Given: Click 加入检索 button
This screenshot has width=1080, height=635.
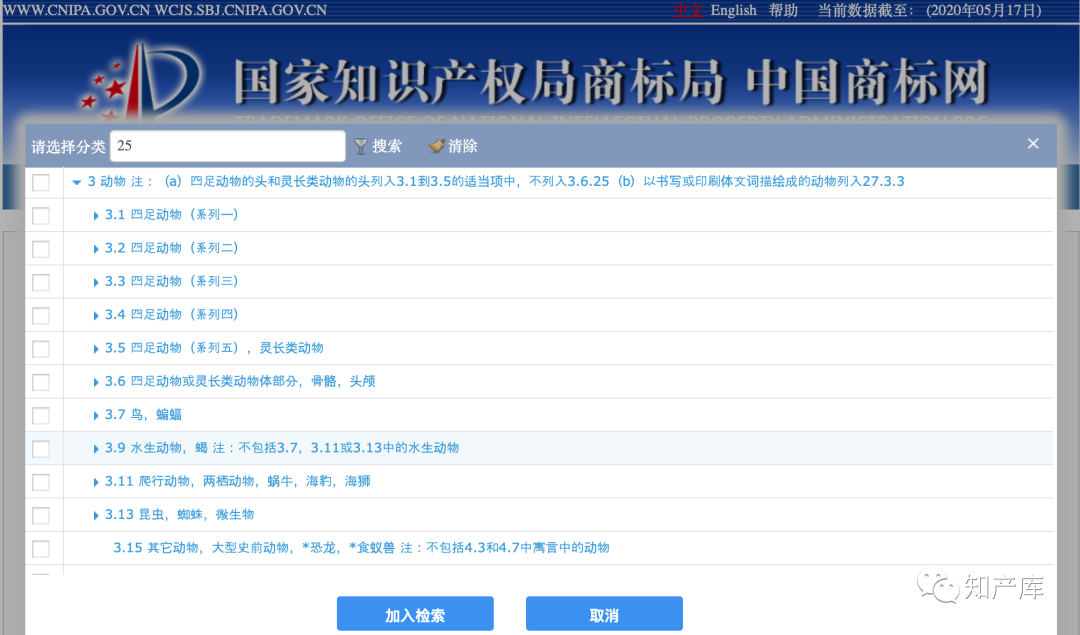Looking at the screenshot, I should [x=415, y=614].
